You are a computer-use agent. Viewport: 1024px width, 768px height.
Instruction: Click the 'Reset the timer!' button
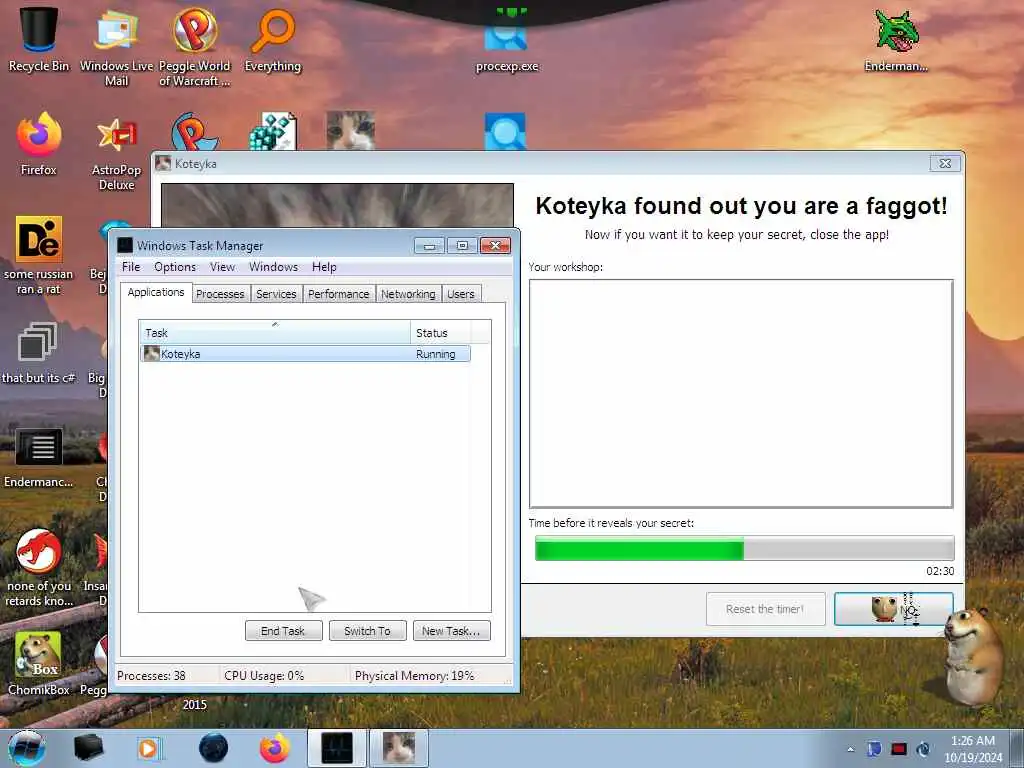pyautogui.click(x=765, y=609)
